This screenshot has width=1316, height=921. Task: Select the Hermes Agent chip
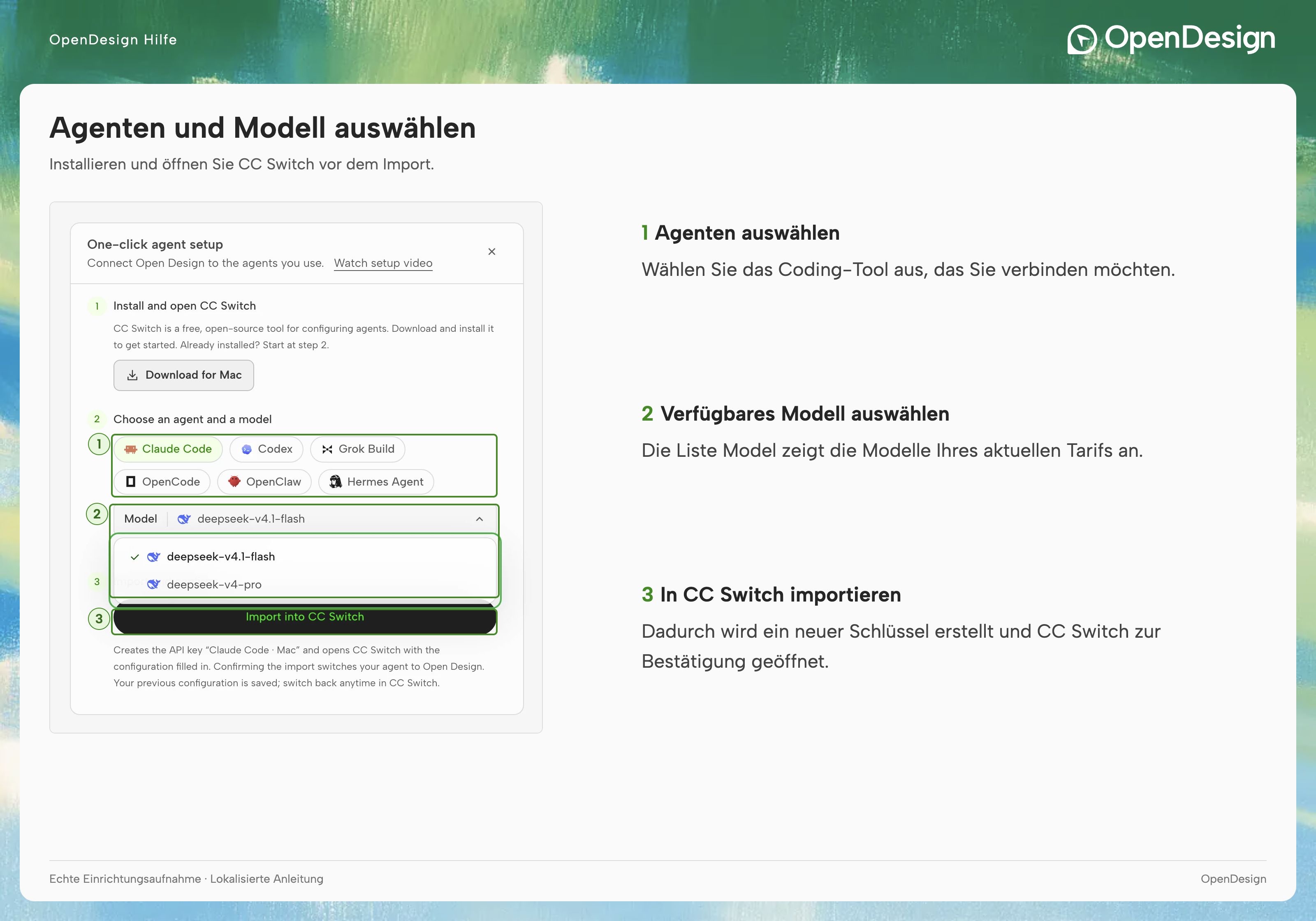[x=376, y=481]
